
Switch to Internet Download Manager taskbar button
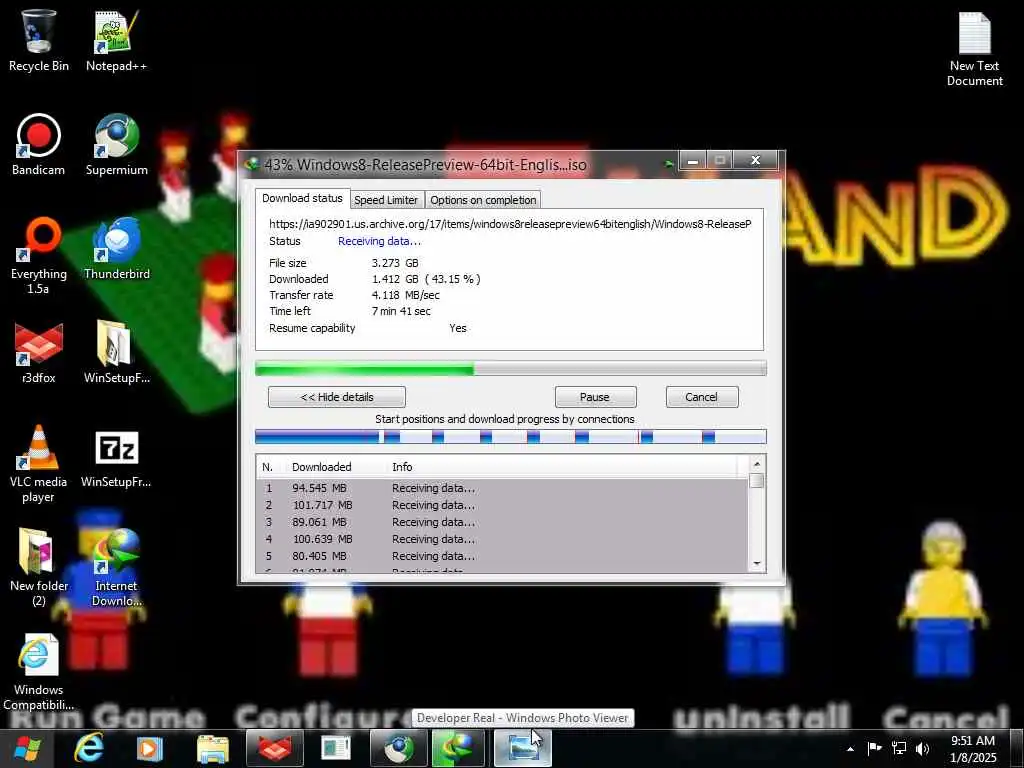[459, 748]
